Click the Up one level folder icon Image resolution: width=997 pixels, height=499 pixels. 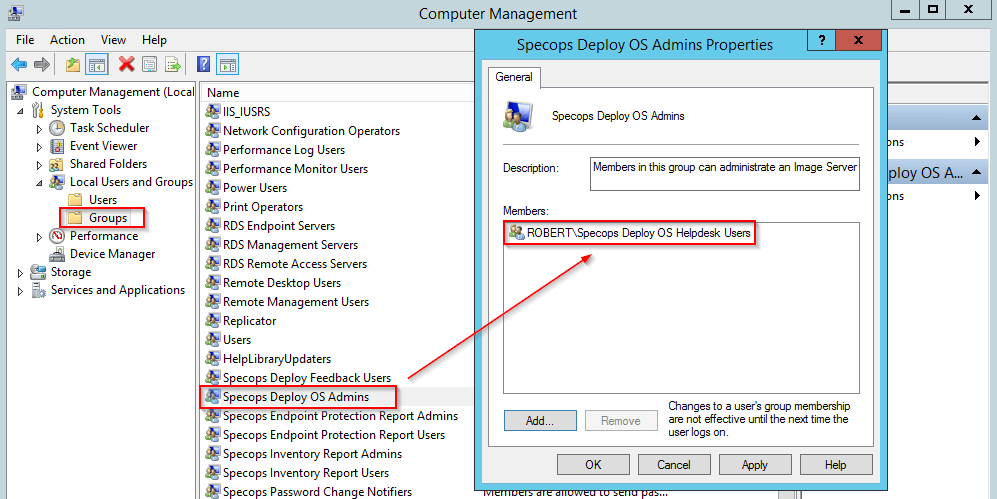pos(73,64)
